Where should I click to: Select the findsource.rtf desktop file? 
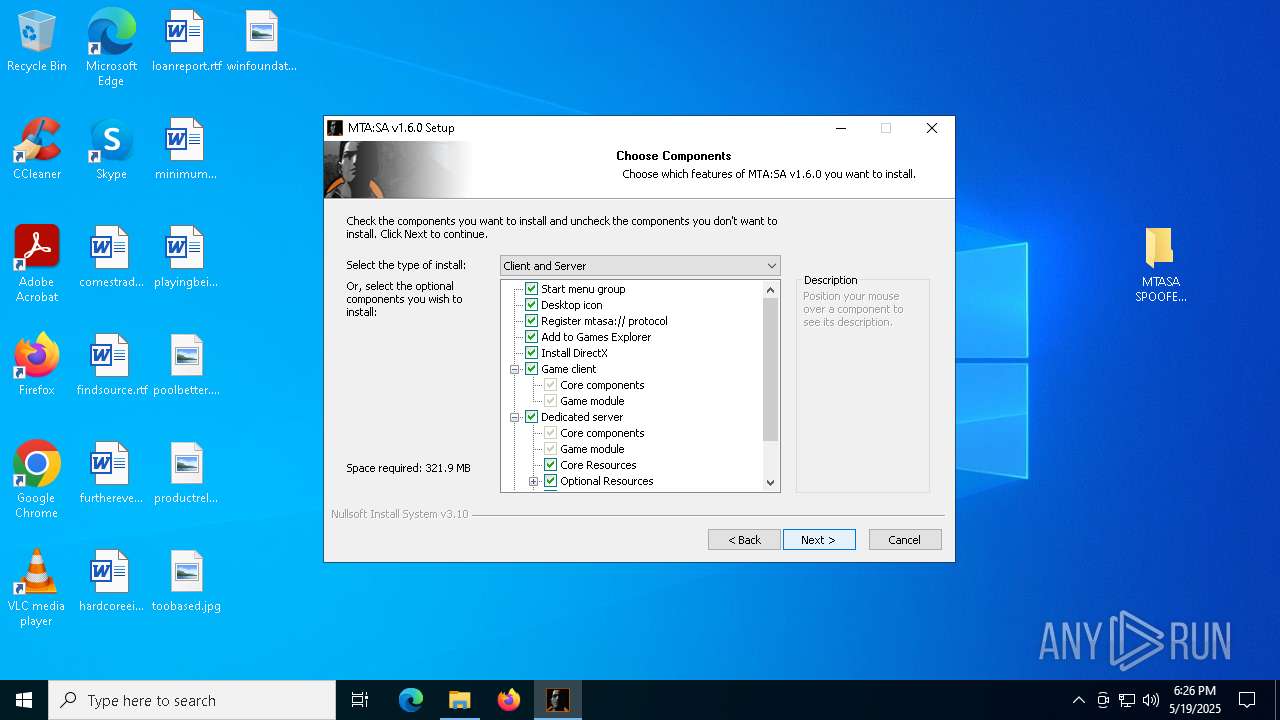[x=111, y=366]
